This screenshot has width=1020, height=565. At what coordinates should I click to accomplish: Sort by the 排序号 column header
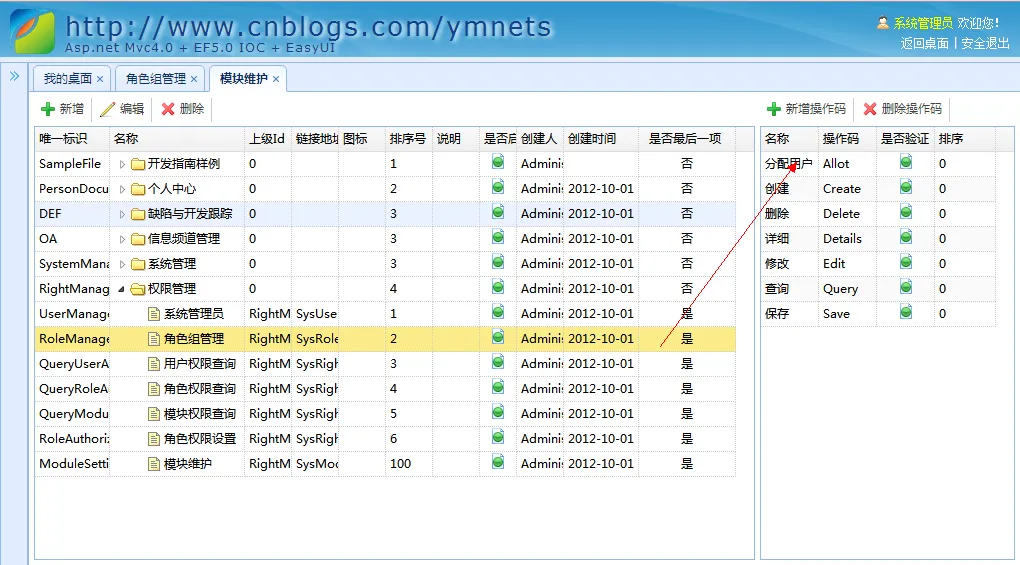[407, 139]
